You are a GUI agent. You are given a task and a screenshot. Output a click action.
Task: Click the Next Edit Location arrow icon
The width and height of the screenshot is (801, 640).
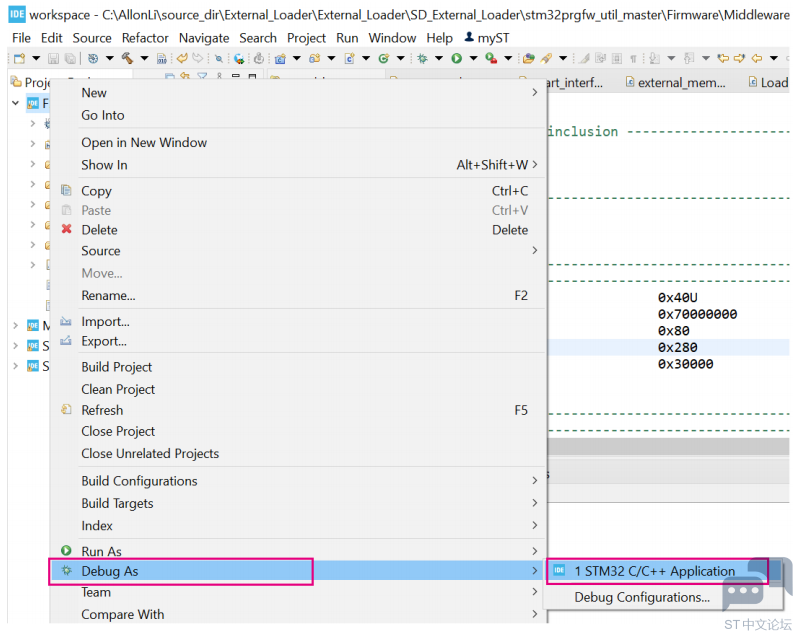point(739,58)
